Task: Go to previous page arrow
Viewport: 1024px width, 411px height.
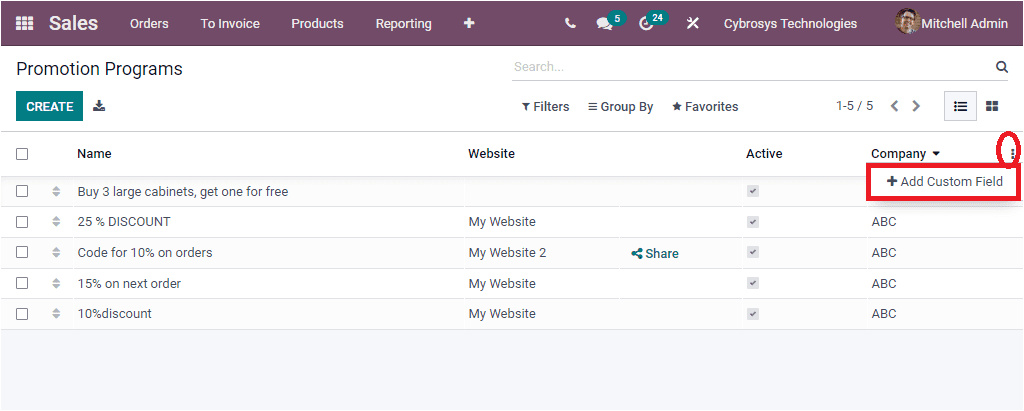Action: (895, 106)
